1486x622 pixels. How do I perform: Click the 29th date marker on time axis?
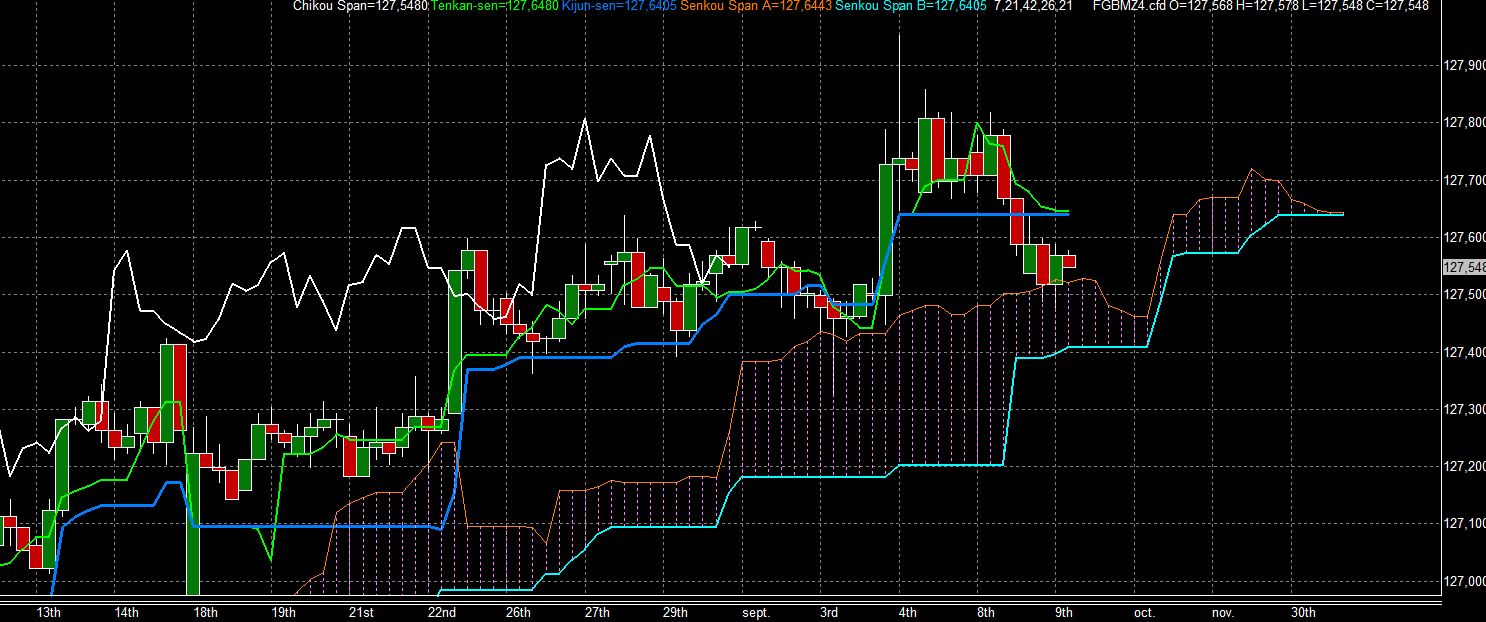(x=675, y=612)
